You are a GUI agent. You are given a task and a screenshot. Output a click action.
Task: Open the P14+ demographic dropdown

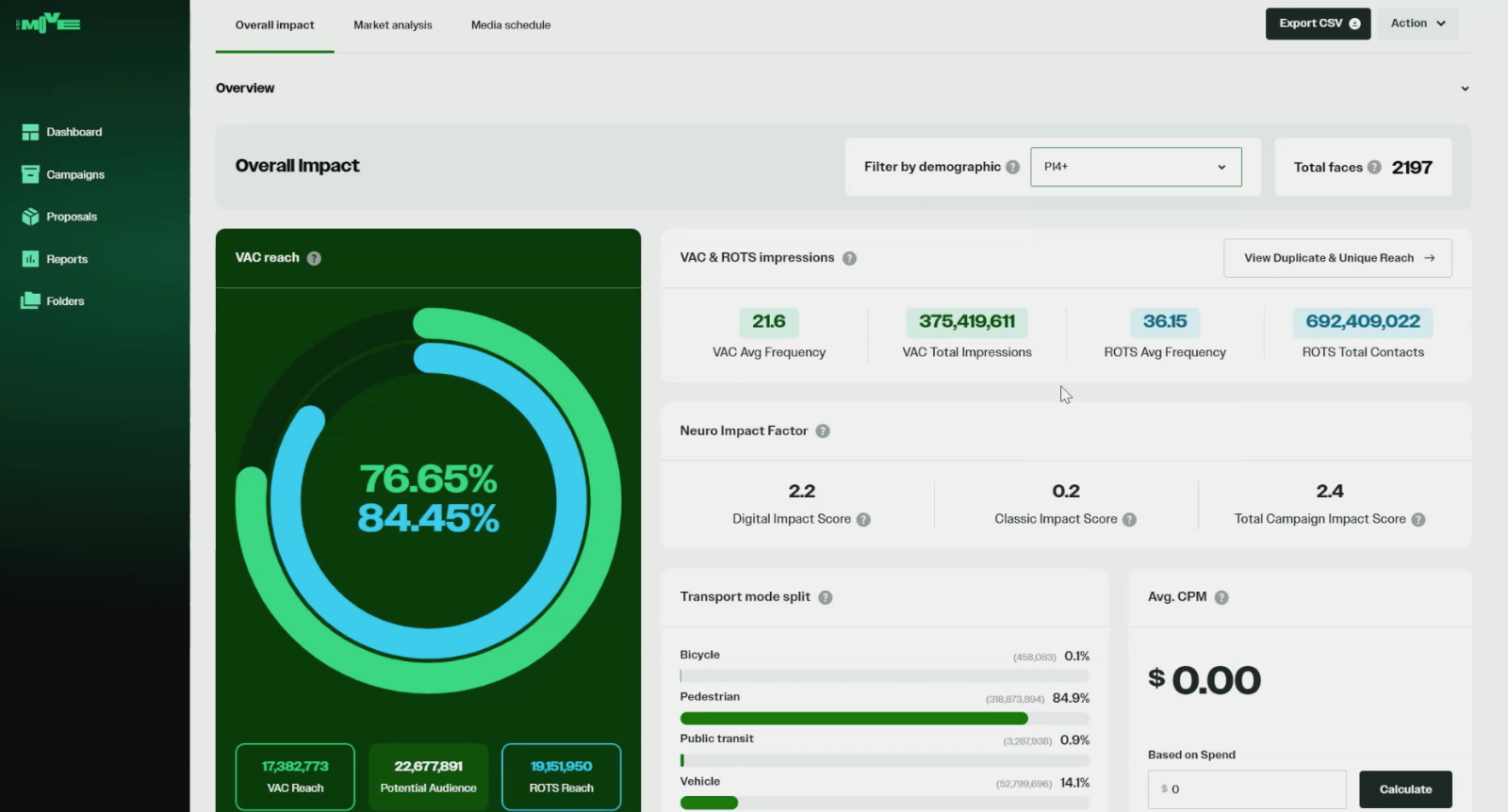tap(1136, 167)
